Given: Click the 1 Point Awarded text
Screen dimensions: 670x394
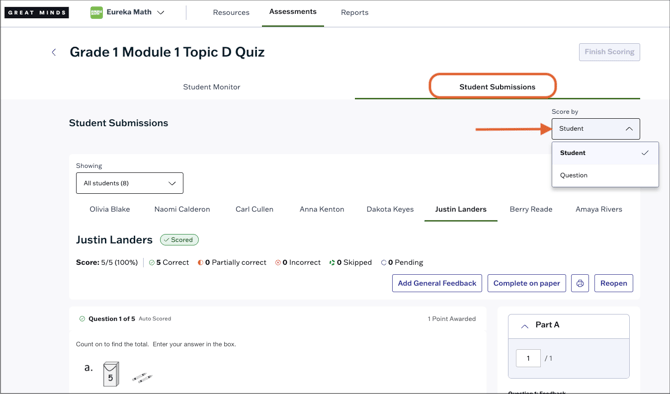Looking at the screenshot, I should point(452,319).
